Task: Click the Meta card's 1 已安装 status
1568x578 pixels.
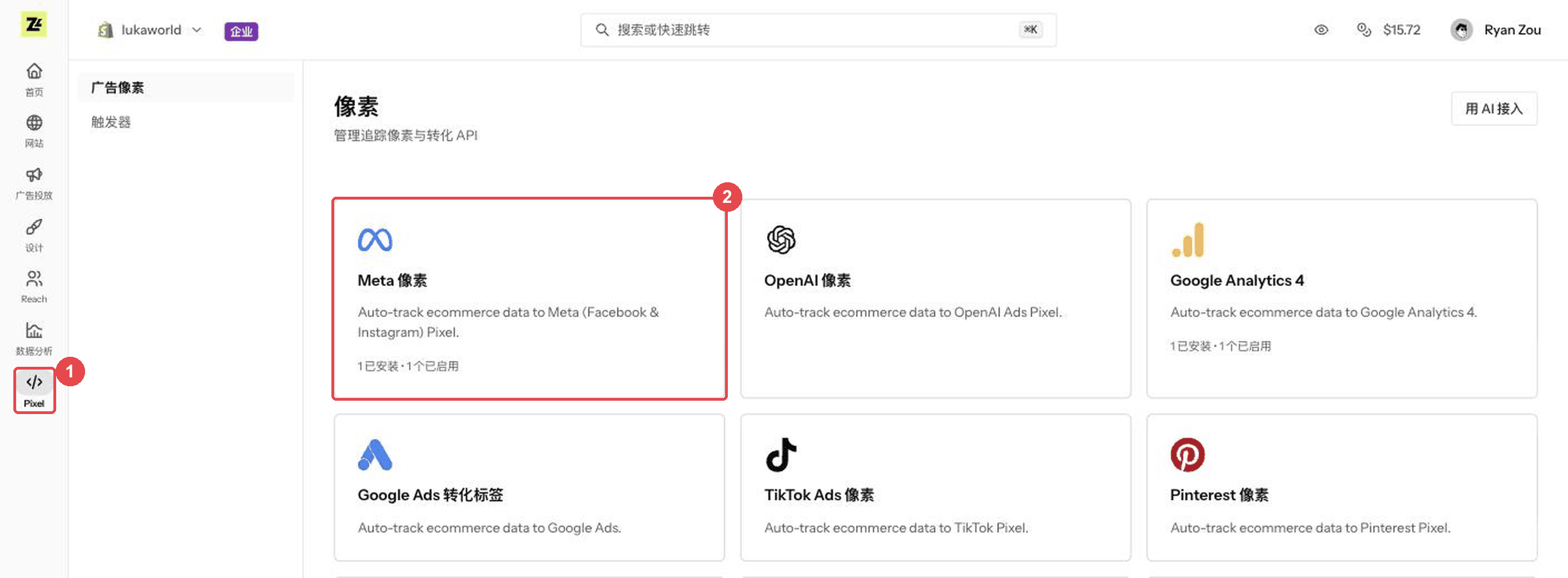Action: (x=408, y=366)
